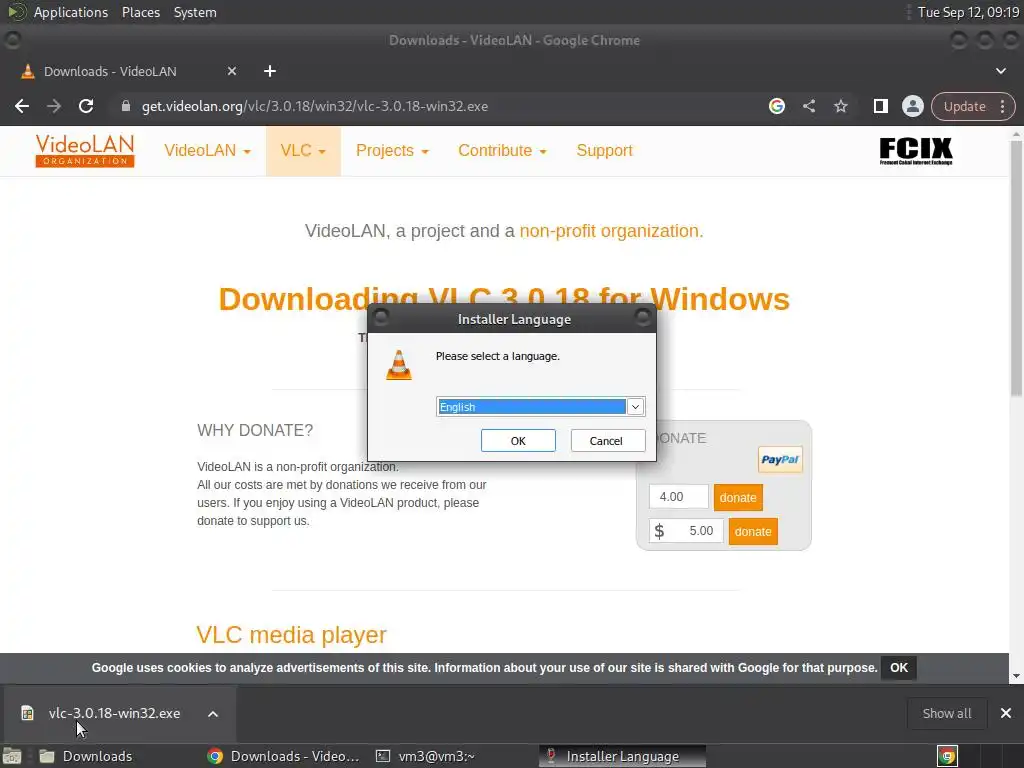Click Chrome tray icon in bottom panel
Screen dimensions: 1024x768
[947, 756]
